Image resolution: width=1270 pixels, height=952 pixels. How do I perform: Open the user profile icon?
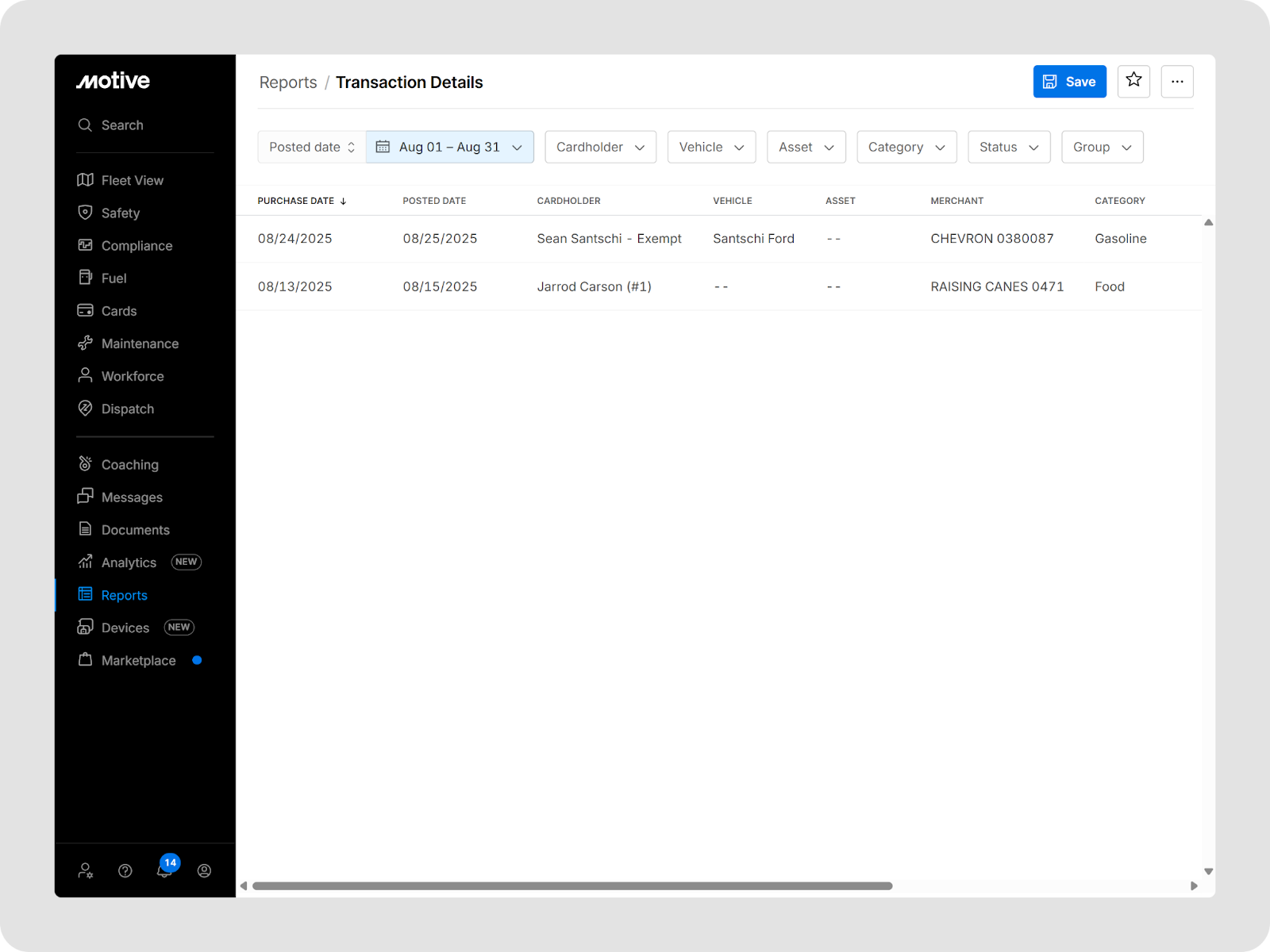(204, 870)
